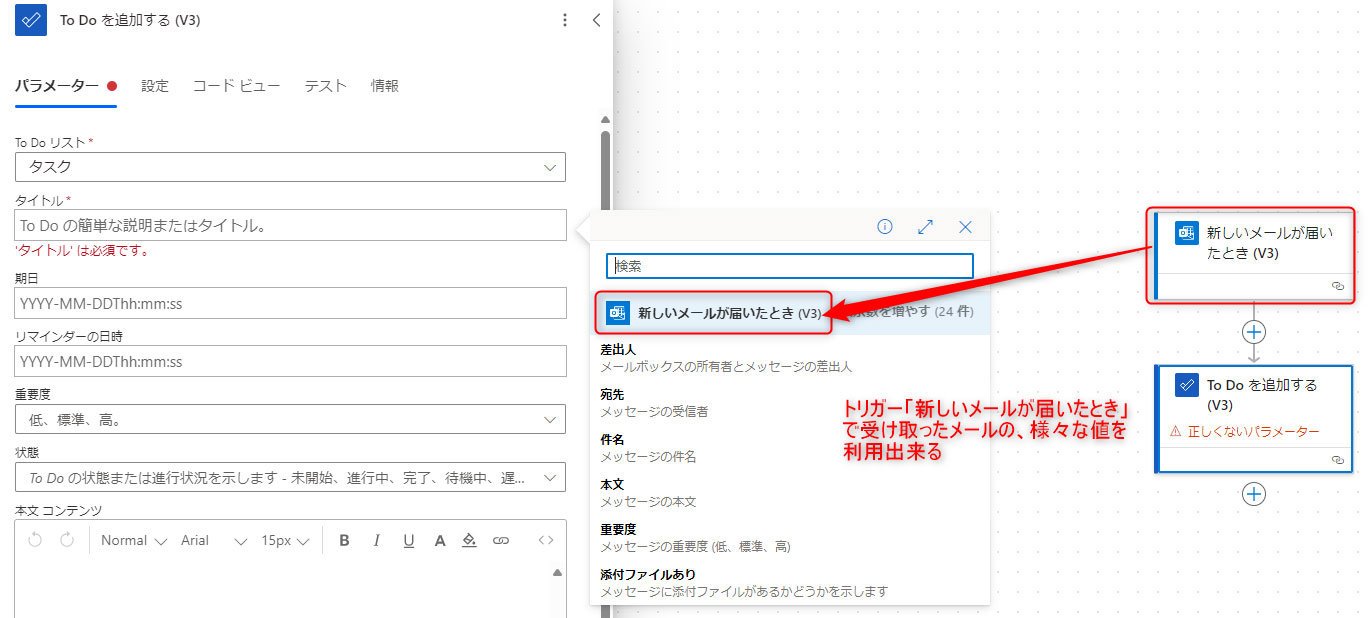
Task: Insert the 件名 dynamic content
Action: coord(790,448)
